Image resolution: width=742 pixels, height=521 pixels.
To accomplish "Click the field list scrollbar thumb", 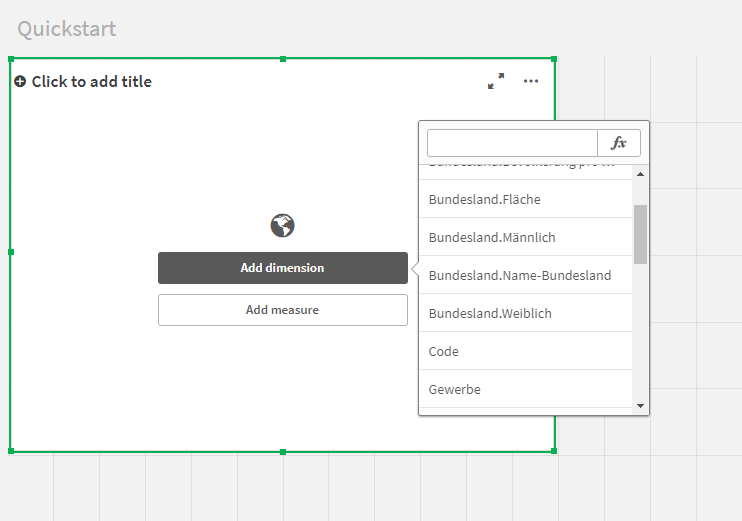I will pyautogui.click(x=640, y=234).
